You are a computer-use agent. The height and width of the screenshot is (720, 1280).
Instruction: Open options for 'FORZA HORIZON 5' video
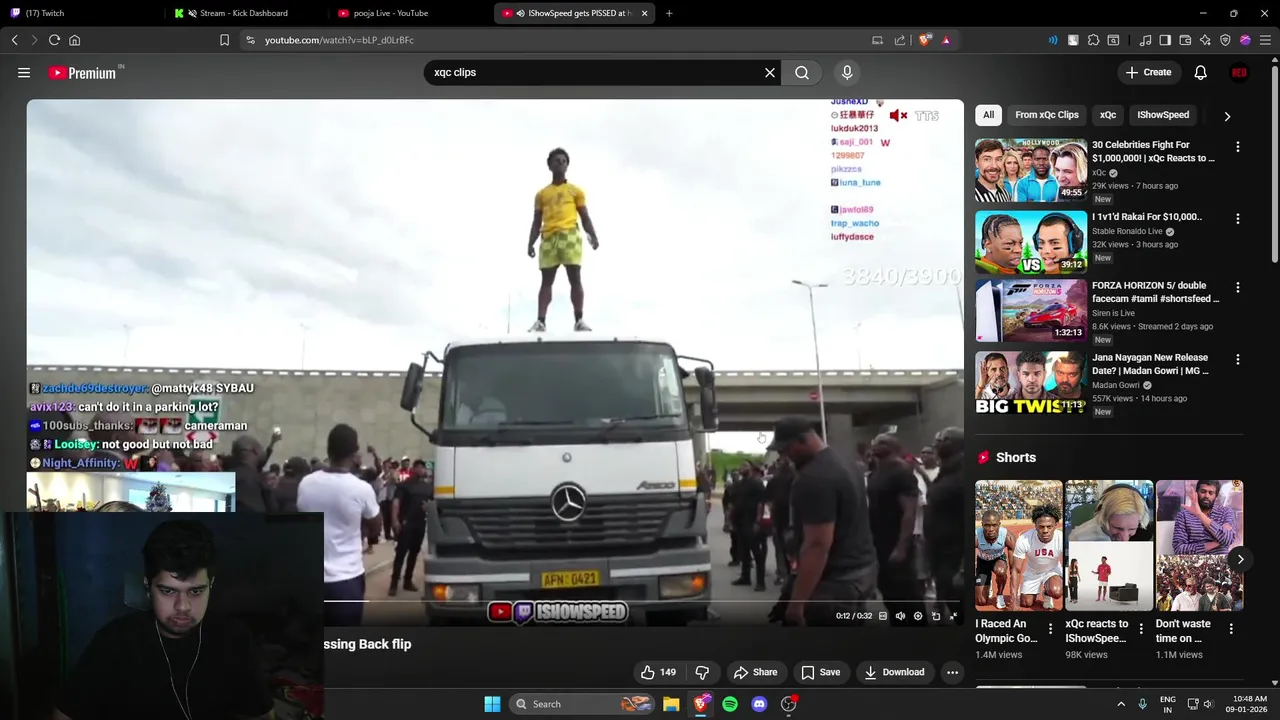coord(1238,288)
